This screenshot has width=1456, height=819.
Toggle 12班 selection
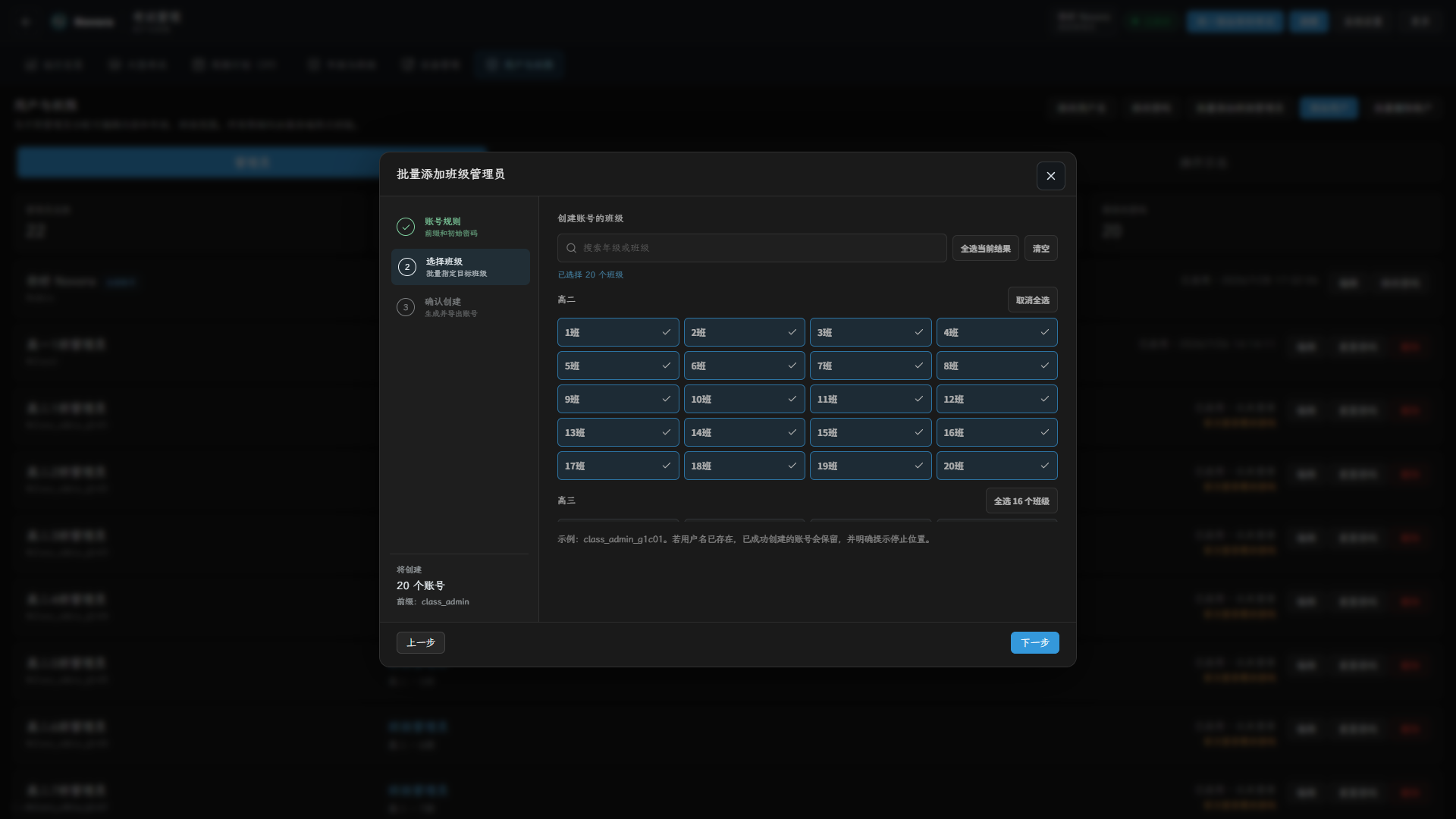click(996, 399)
